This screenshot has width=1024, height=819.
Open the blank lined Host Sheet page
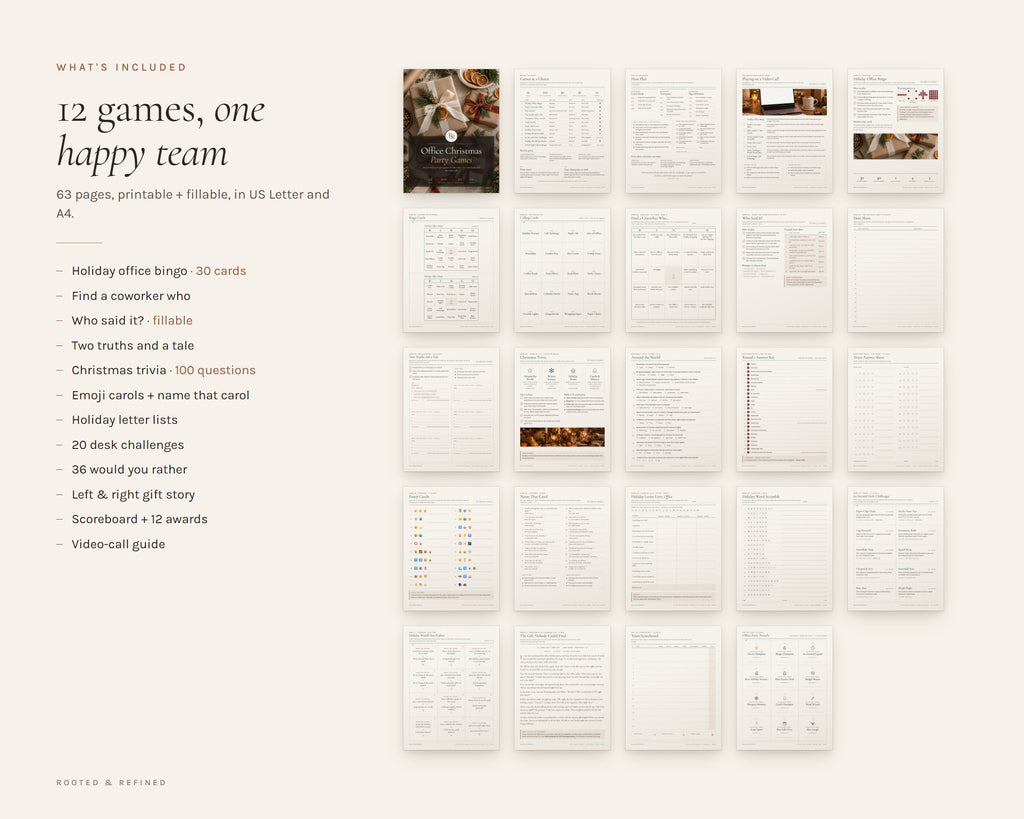[895, 270]
